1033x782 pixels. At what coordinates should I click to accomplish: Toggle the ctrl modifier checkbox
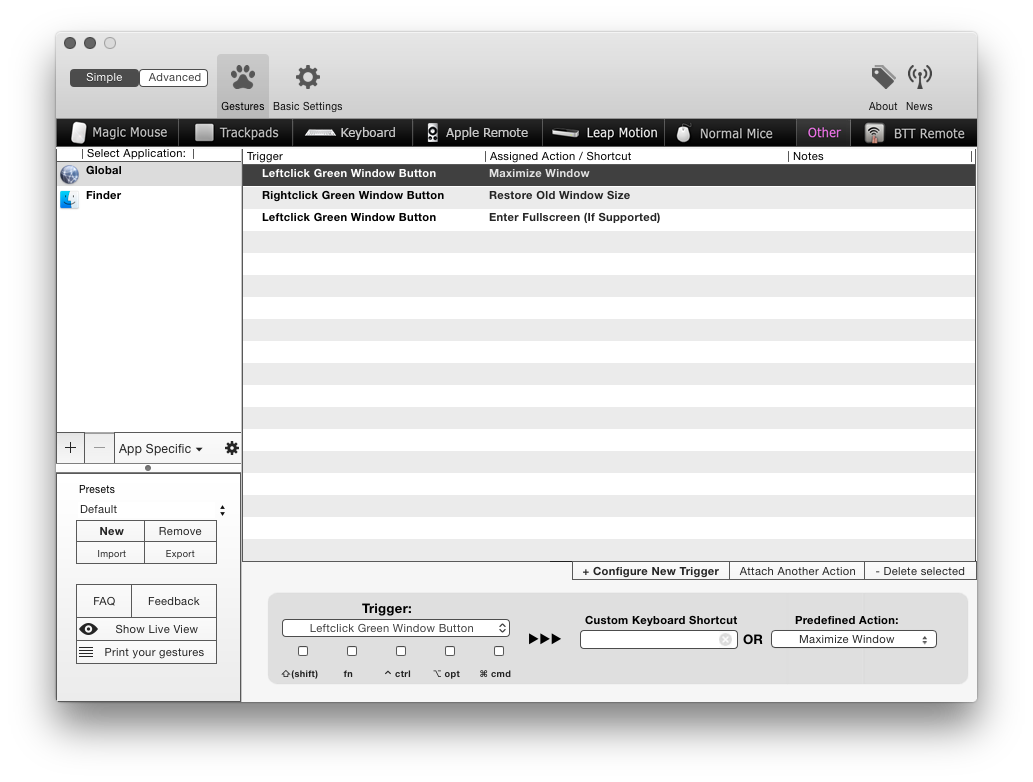point(401,651)
